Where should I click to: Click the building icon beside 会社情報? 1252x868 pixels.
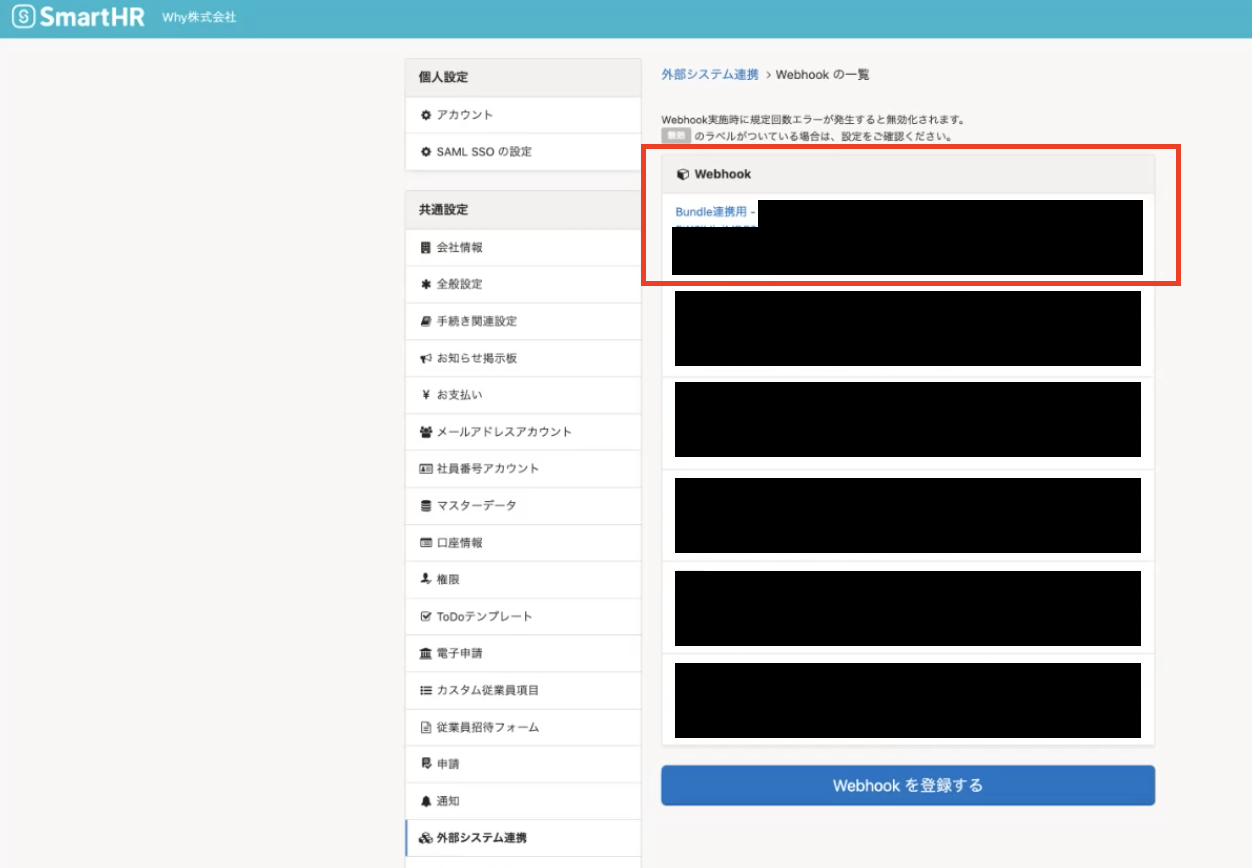tap(426, 247)
